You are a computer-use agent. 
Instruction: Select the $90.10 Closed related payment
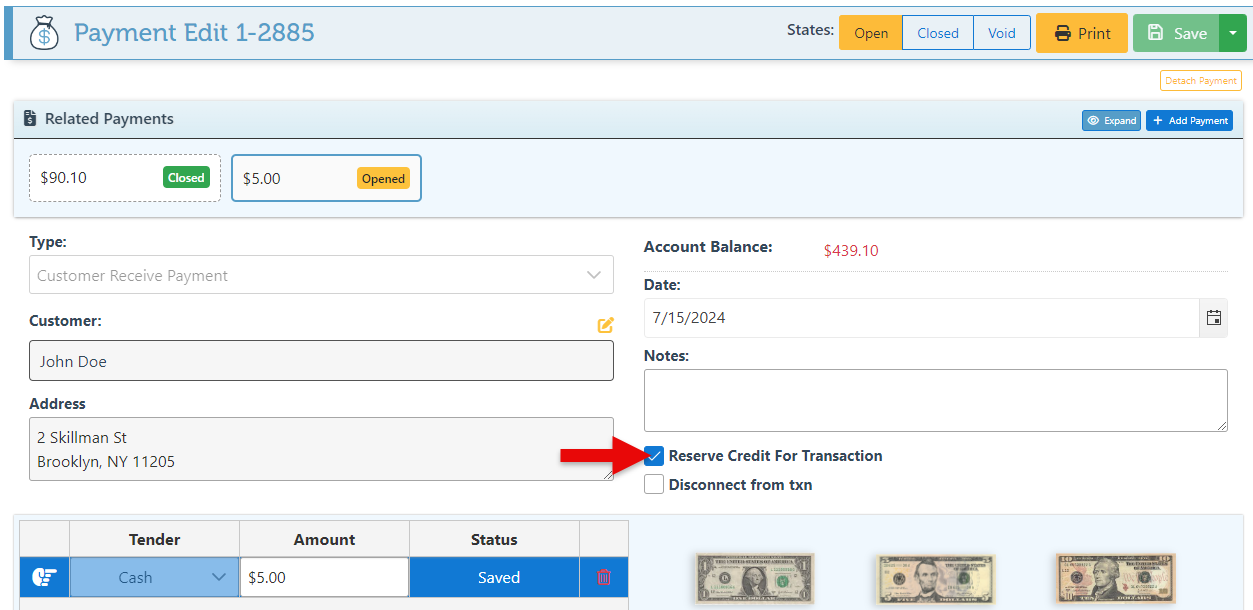pyautogui.click(x=124, y=178)
